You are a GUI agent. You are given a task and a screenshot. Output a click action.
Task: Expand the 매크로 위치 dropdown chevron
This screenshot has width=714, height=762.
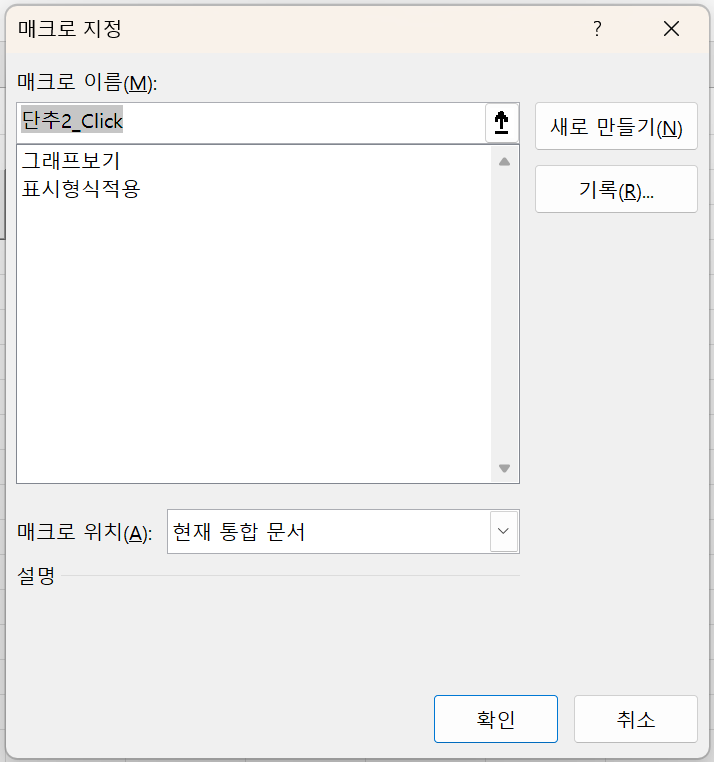(x=503, y=531)
